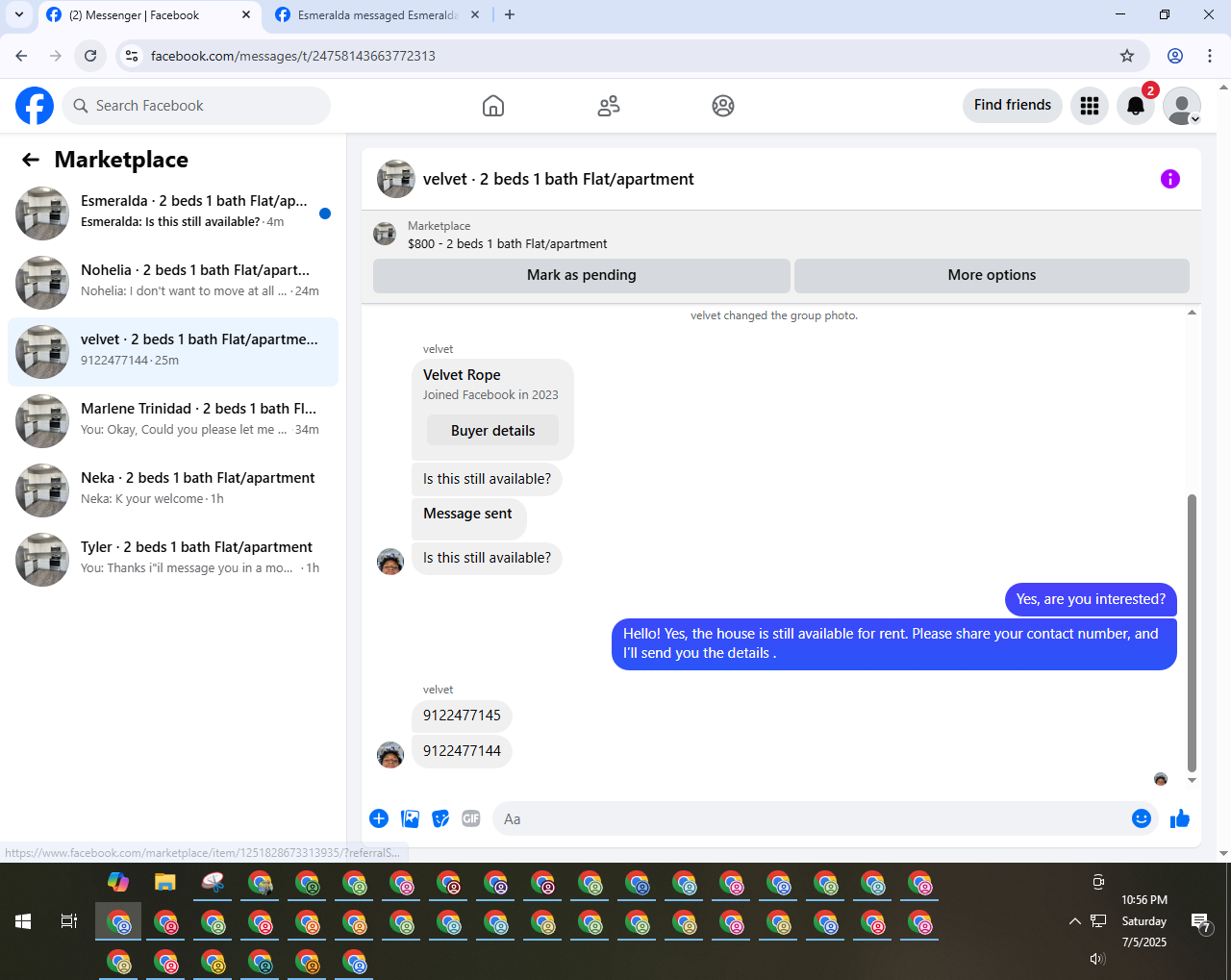This screenshot has height=980, width=1231.
Task: Open the Menu grid icon
Action: coord(1090,106)
